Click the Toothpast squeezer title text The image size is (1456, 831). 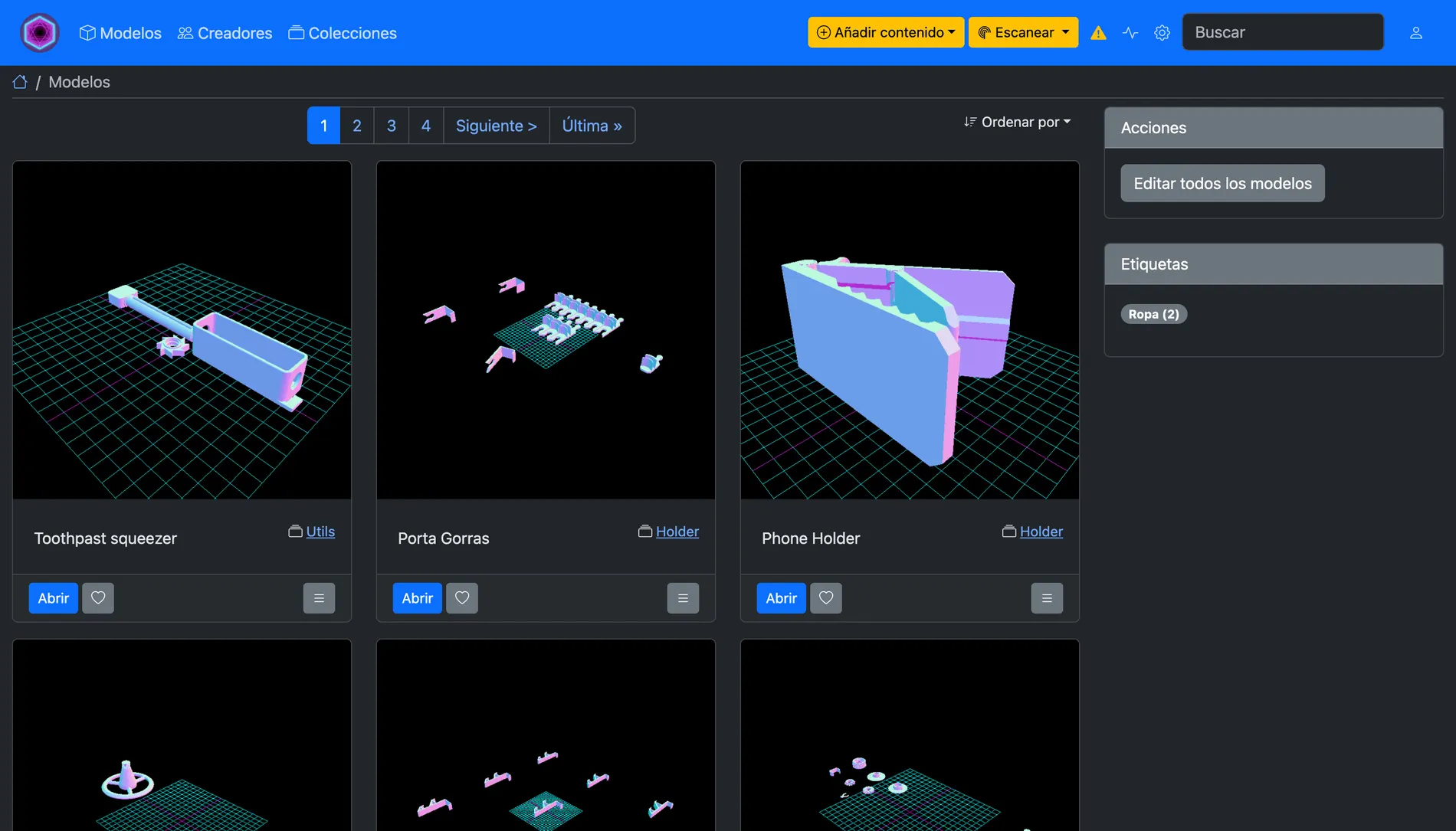point(106,538)
